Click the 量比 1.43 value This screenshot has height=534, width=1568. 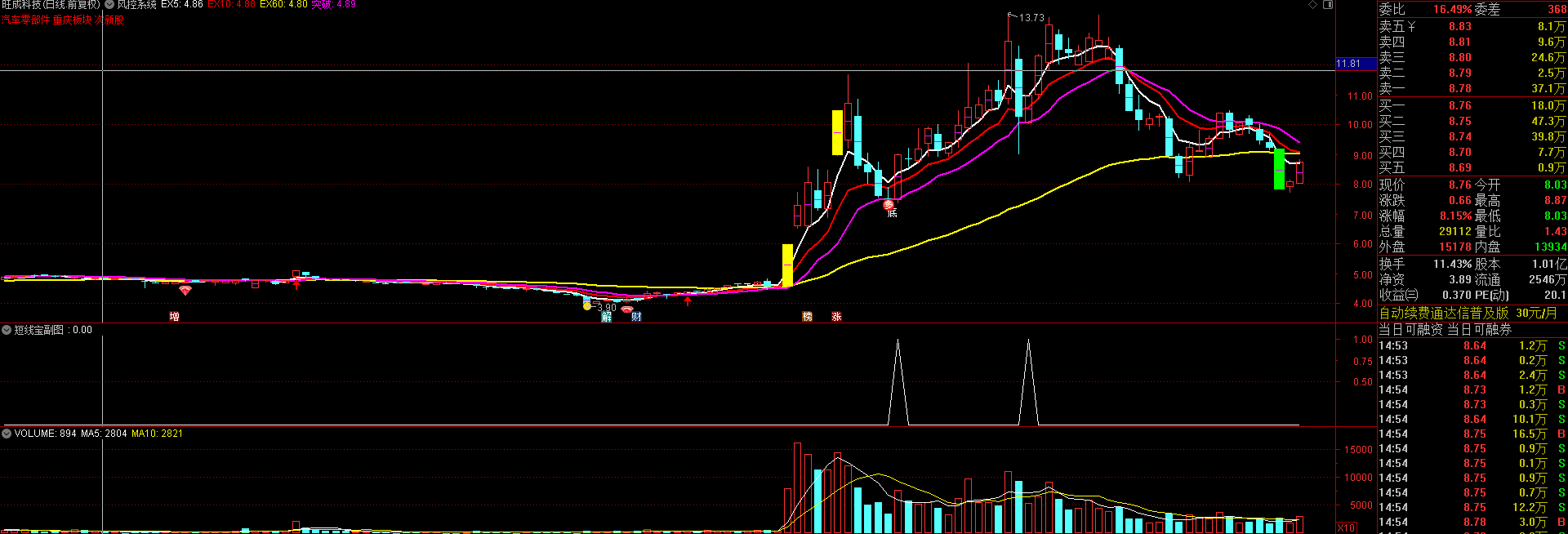[x=1555, y=232]
